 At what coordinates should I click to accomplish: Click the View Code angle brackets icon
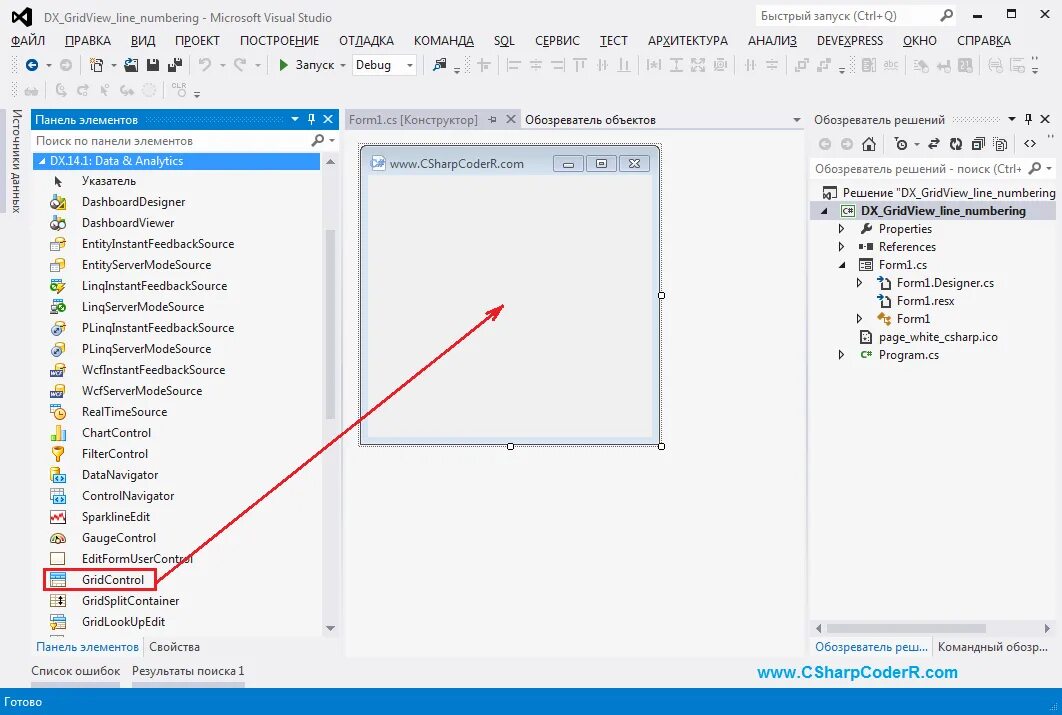click(1029, 144)
